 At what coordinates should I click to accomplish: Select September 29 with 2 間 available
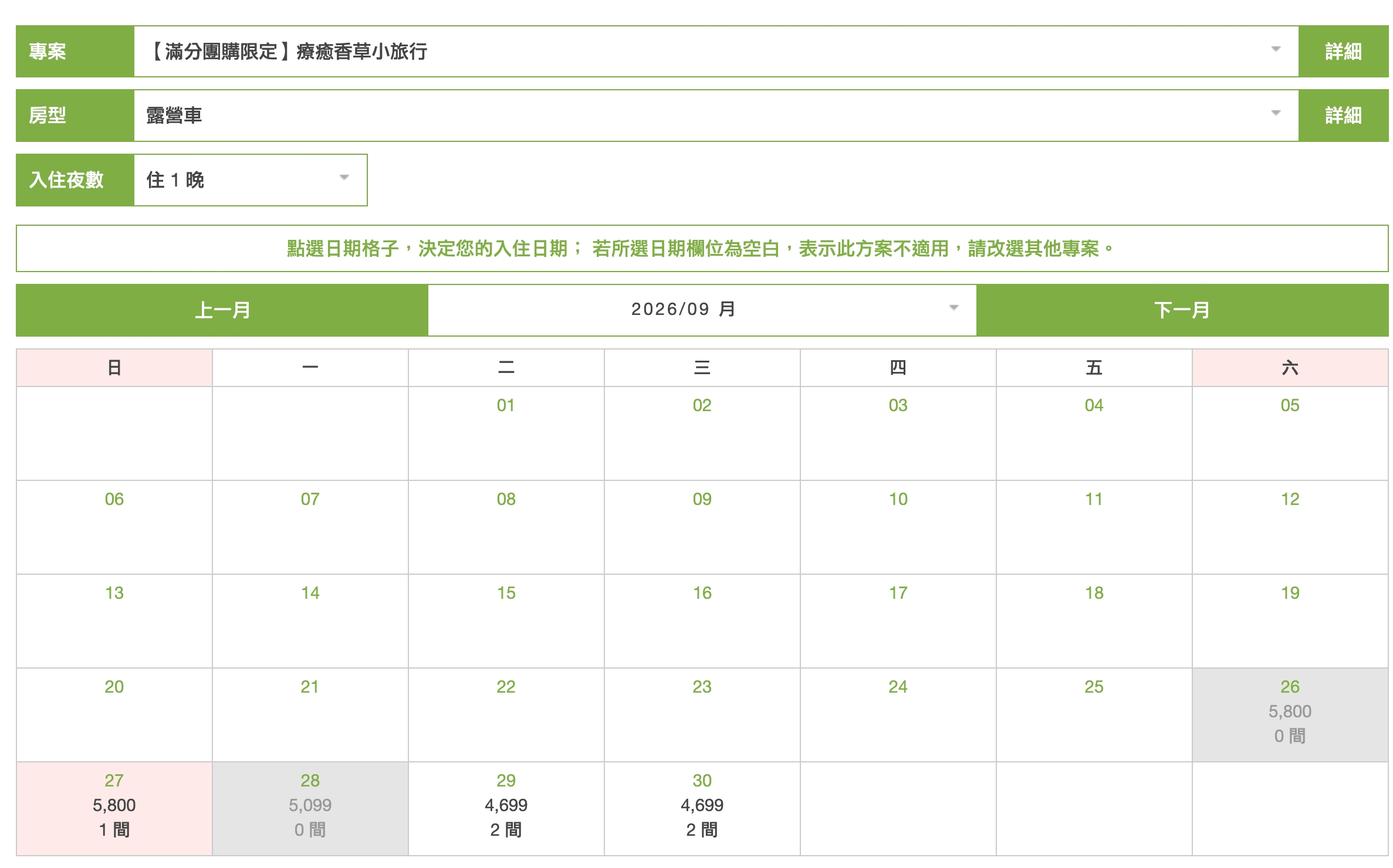coord(506,809)
